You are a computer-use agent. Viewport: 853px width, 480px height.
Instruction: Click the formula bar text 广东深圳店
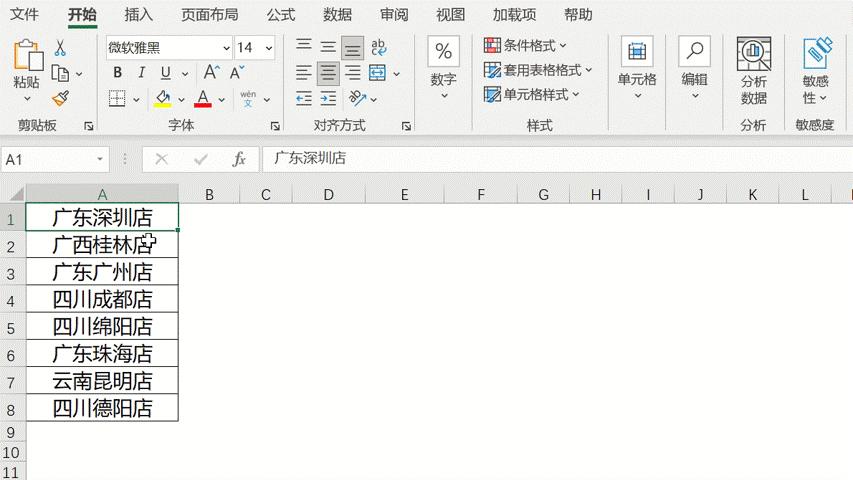click(310, 158)
